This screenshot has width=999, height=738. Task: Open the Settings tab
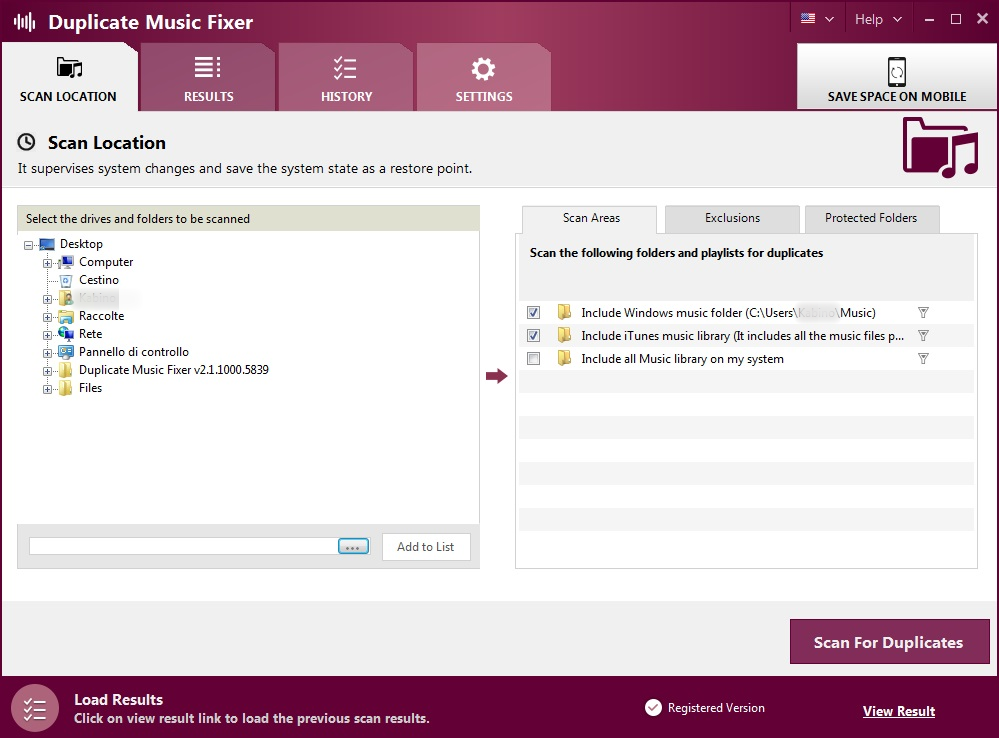click(x=484, y=78)
